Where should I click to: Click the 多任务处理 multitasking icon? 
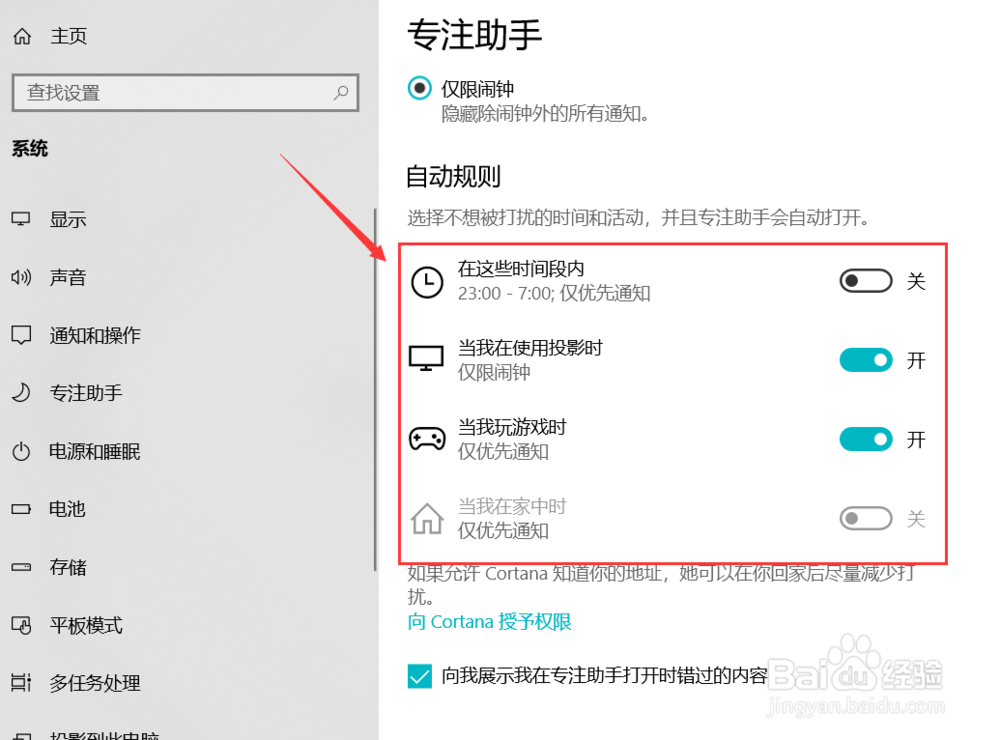(21, 683)
